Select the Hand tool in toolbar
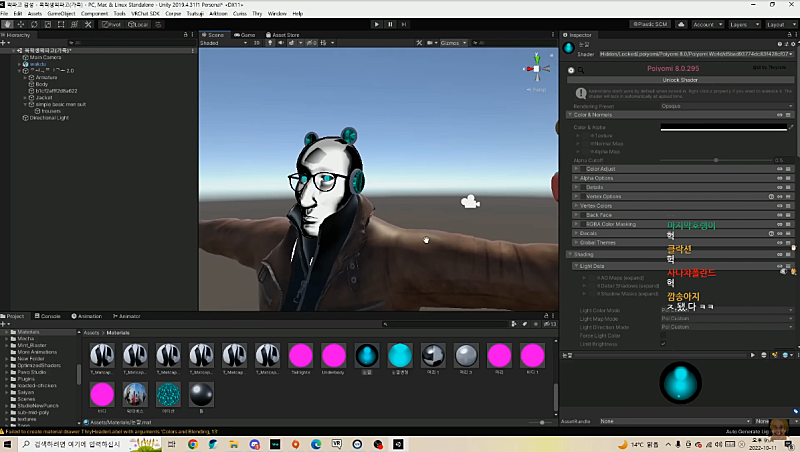The width and height of the screenshot is (800, 452). coord(8,23)
